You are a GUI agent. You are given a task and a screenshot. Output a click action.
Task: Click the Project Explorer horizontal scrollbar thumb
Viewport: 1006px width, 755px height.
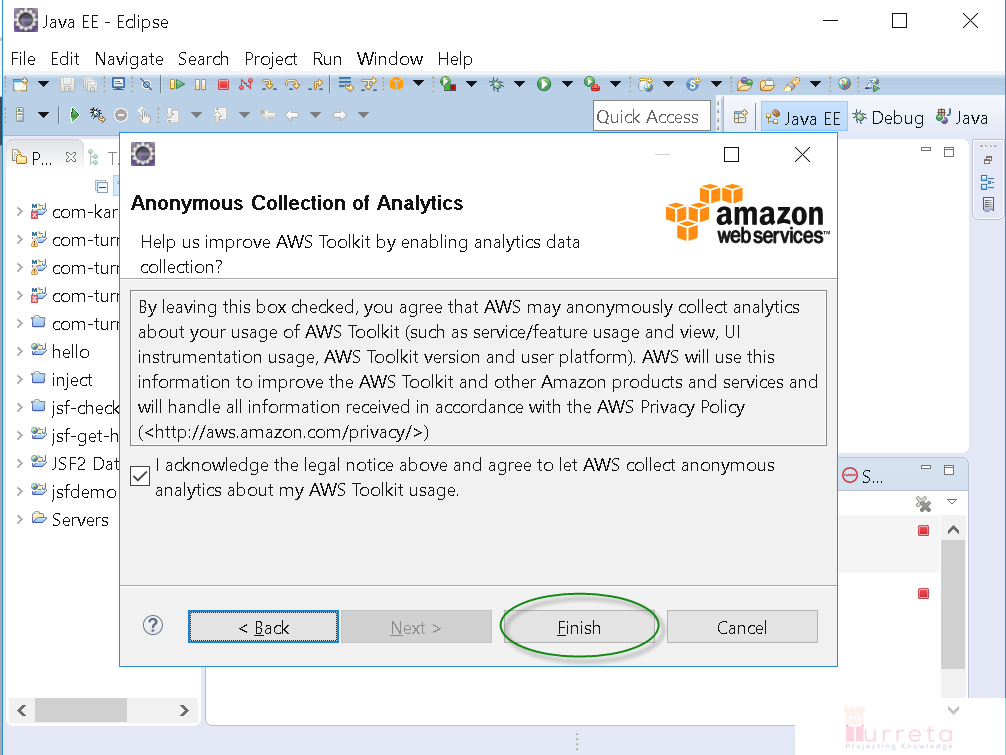(x=81, y=710)
